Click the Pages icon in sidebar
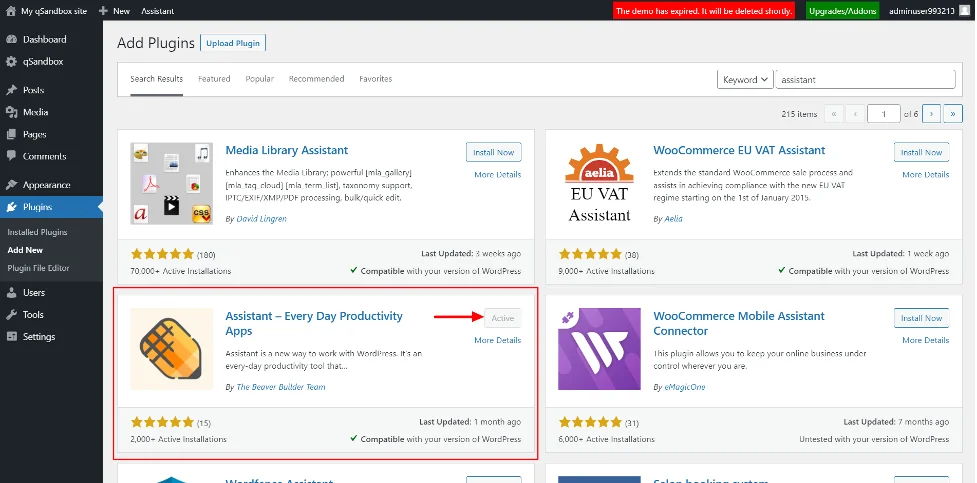Viewport: 977px width, 483px height. [x=11, y=135]
